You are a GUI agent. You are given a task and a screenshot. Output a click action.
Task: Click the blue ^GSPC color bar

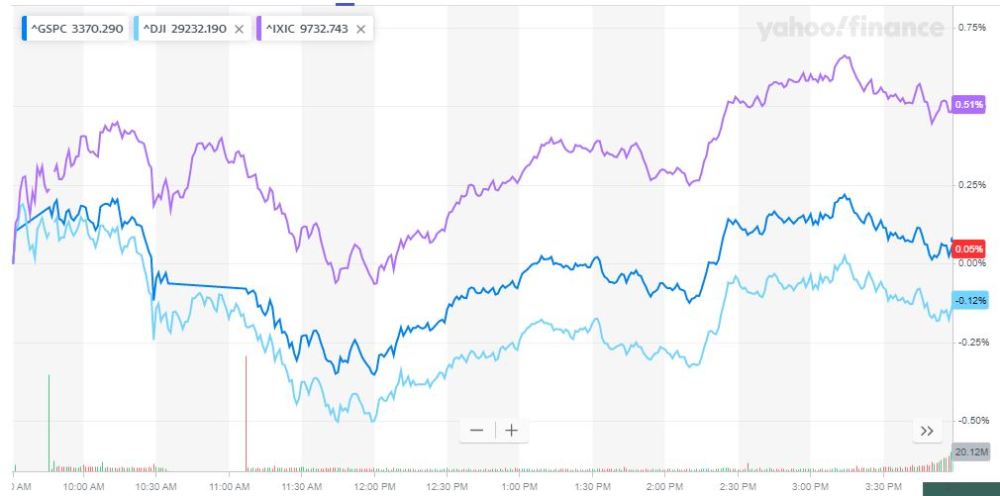[x=26, y=29]
